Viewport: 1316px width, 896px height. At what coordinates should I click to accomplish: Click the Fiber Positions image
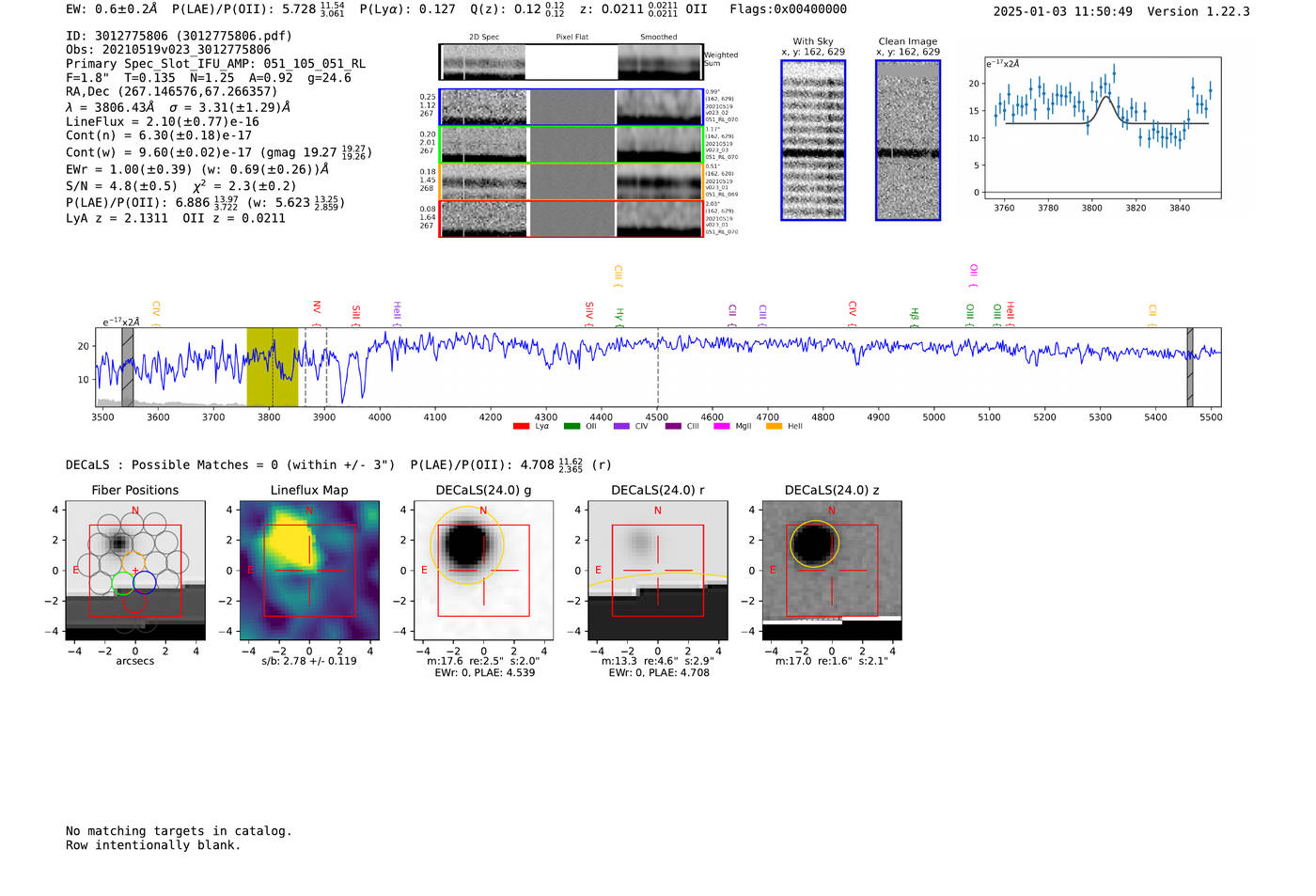(135, 571)
